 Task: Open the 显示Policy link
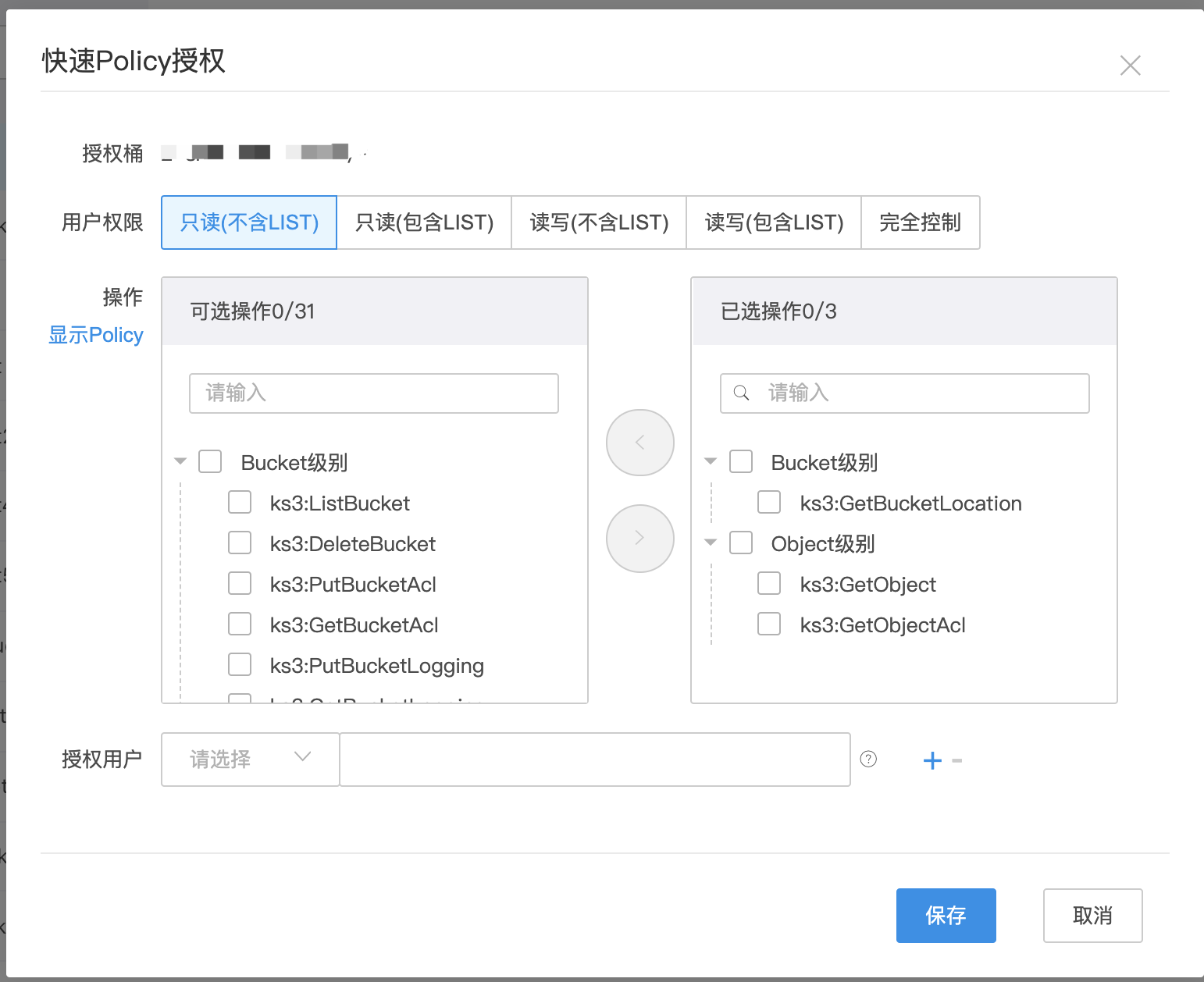click(96, 335)
